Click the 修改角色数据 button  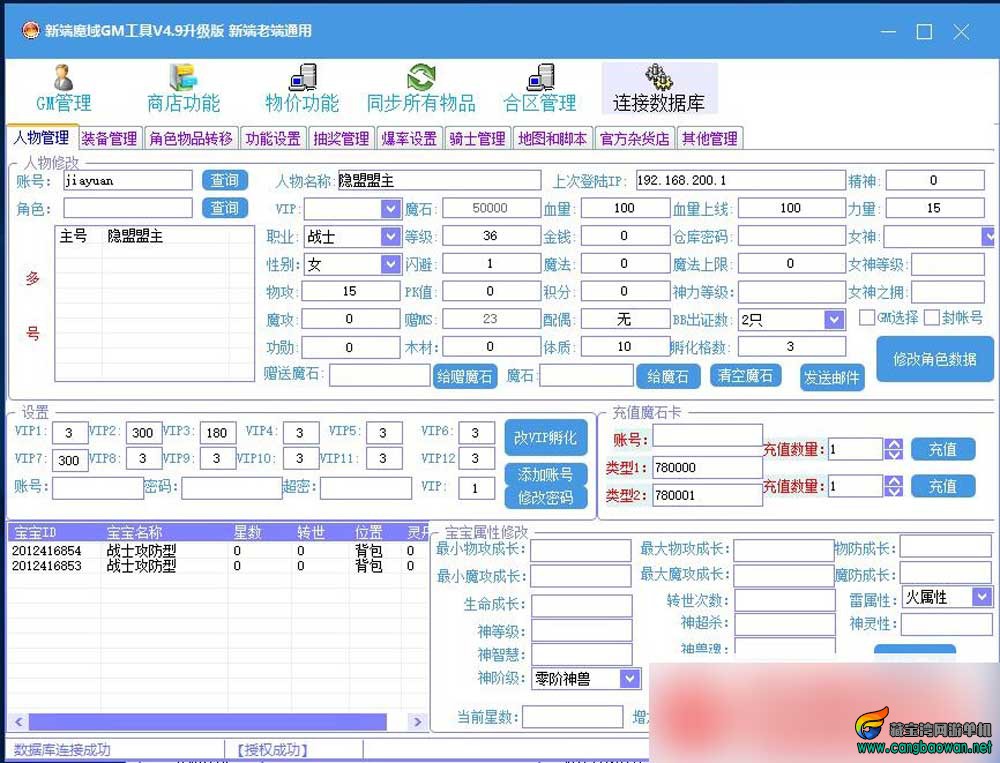[934, 359]
